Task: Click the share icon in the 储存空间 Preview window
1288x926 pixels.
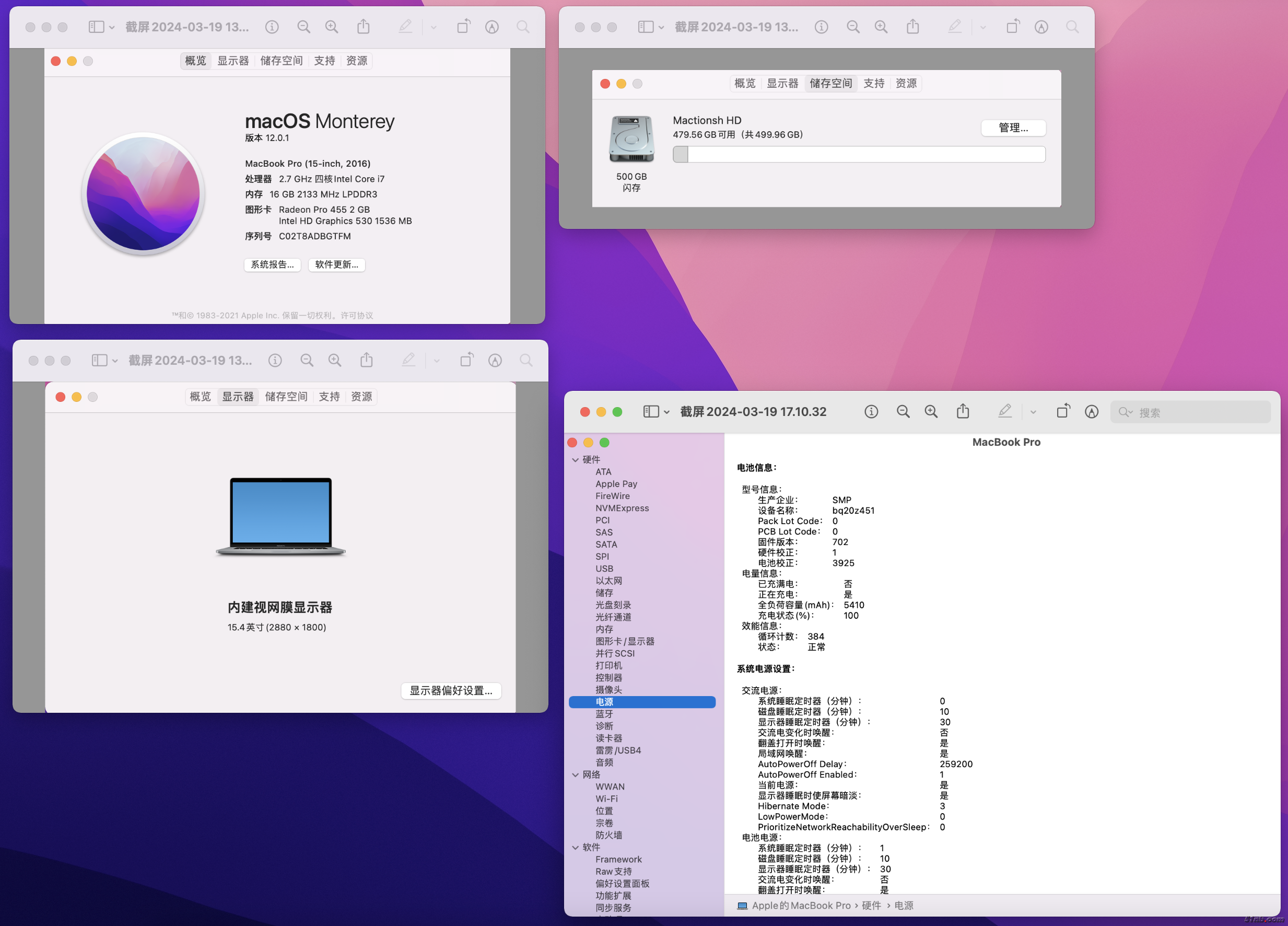Action: (x=912, y=26)
